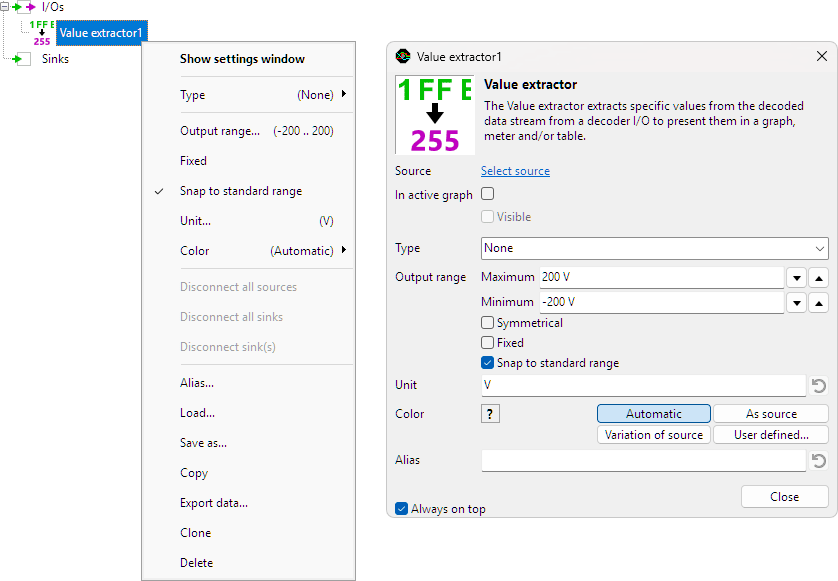Viewport: 838px width, 581px height.
Task: Click the Alias input field
Action: click(x=643, y=461)
